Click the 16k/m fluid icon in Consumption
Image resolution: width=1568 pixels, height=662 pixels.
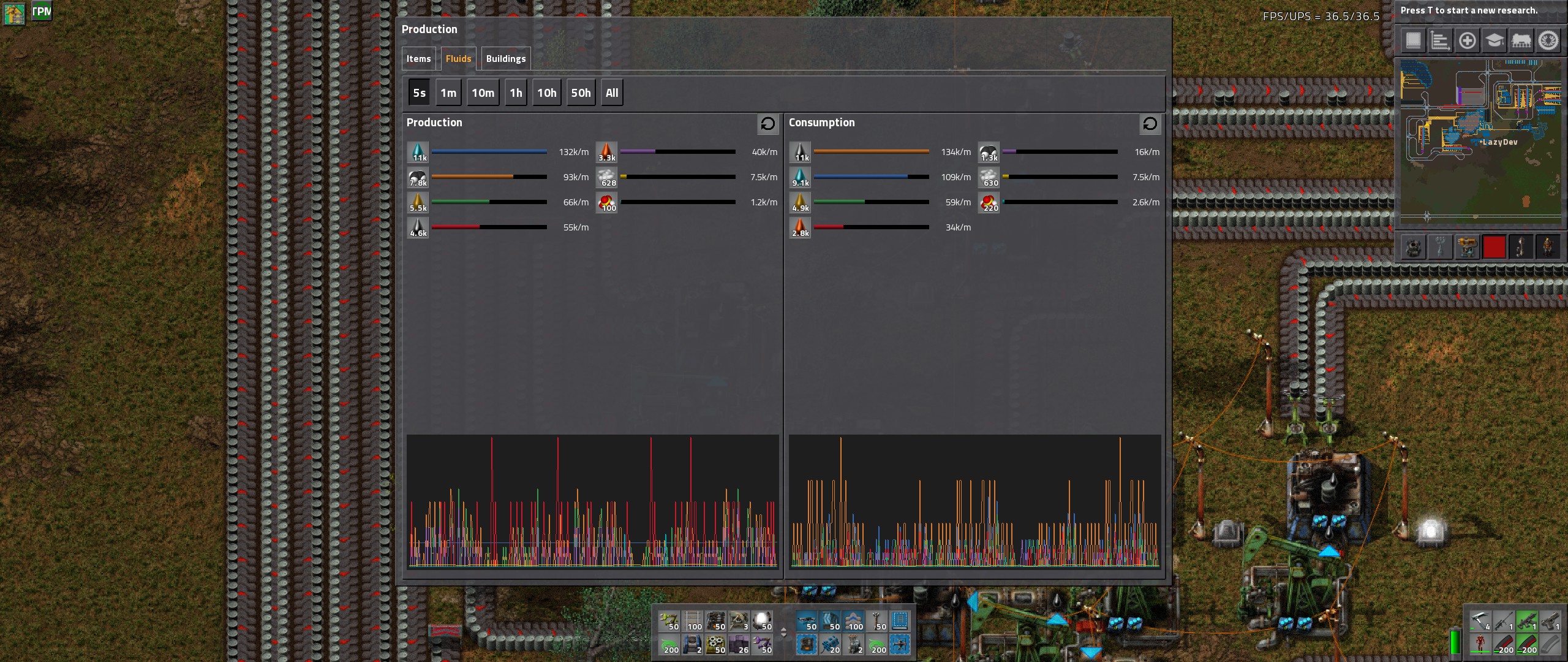(989, 152)
